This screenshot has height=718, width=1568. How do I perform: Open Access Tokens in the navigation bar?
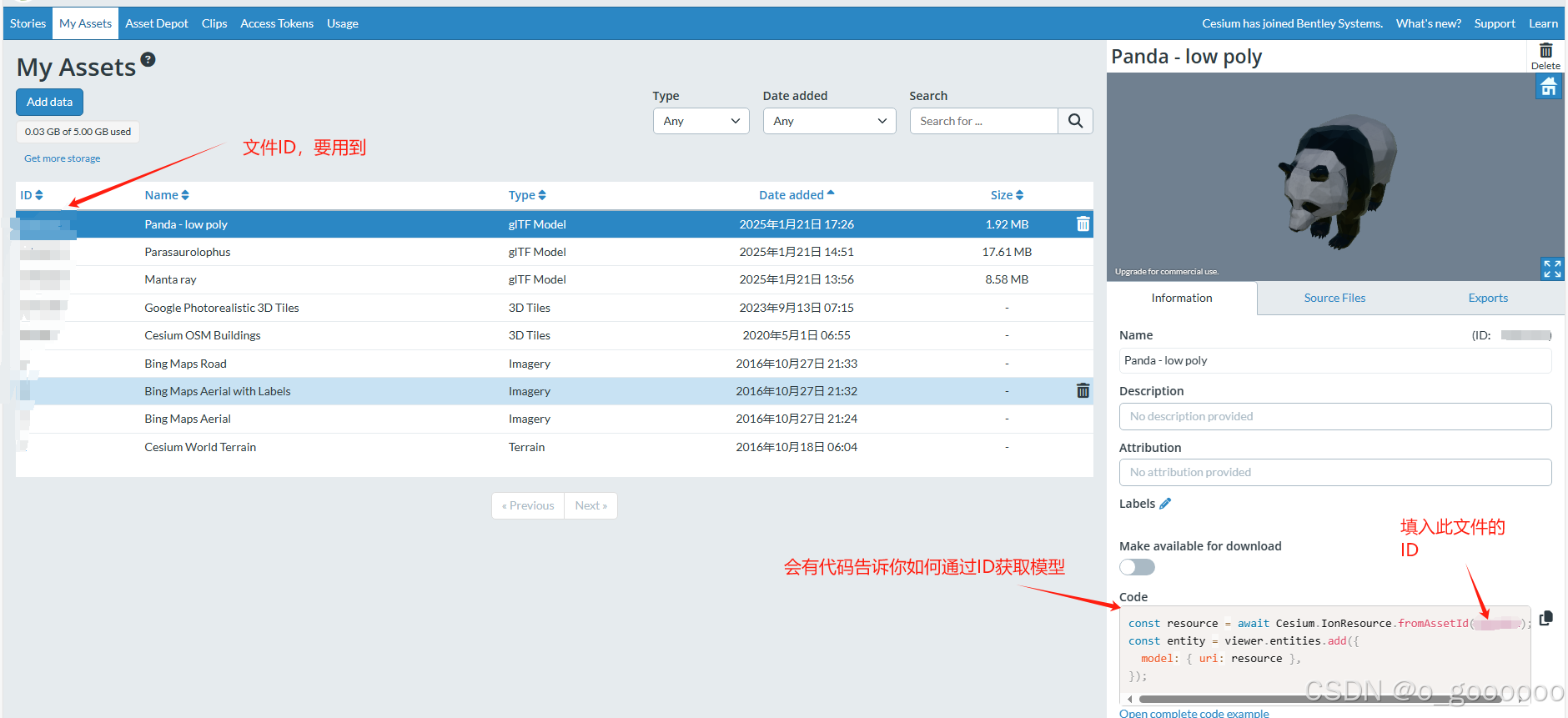click(x=277, y=23)
